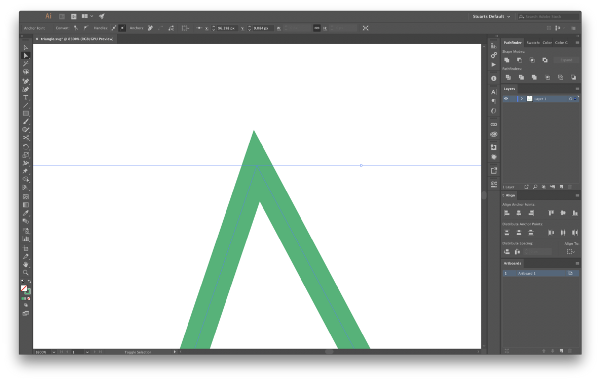This screenshot has width=600, height=381.
Task: Click Vertical Align Top in Align panel
Action: point(551,213)
